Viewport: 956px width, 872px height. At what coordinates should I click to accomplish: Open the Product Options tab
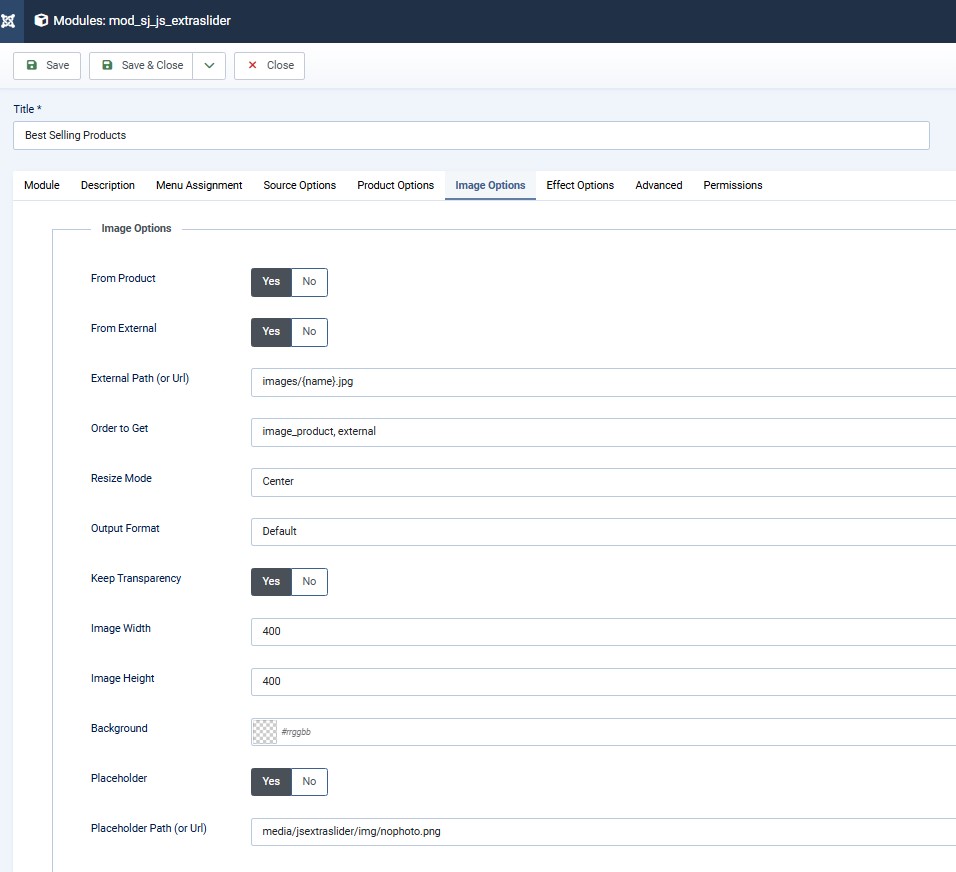pos(395,186)
